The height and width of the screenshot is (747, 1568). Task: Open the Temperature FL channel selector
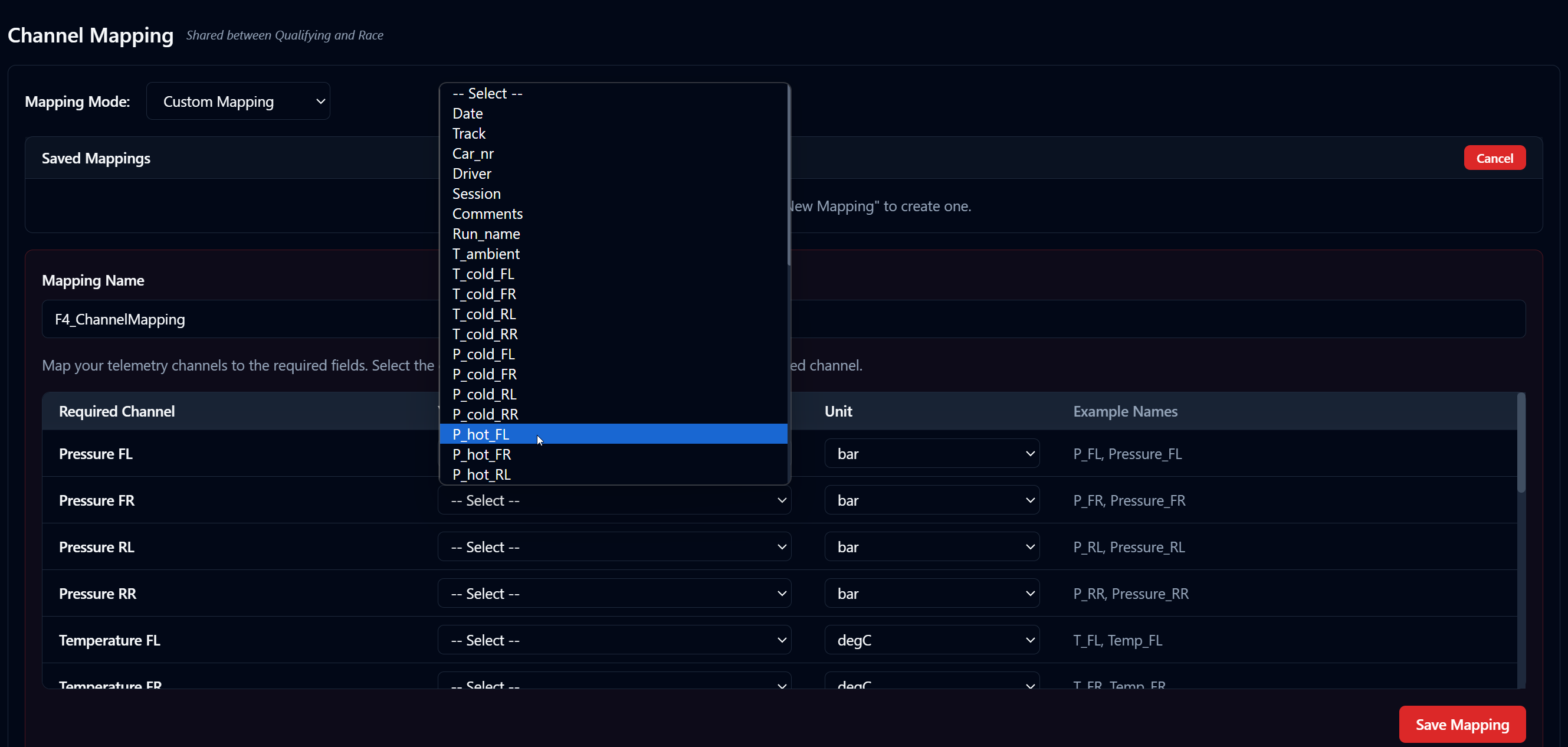[614, 640]
